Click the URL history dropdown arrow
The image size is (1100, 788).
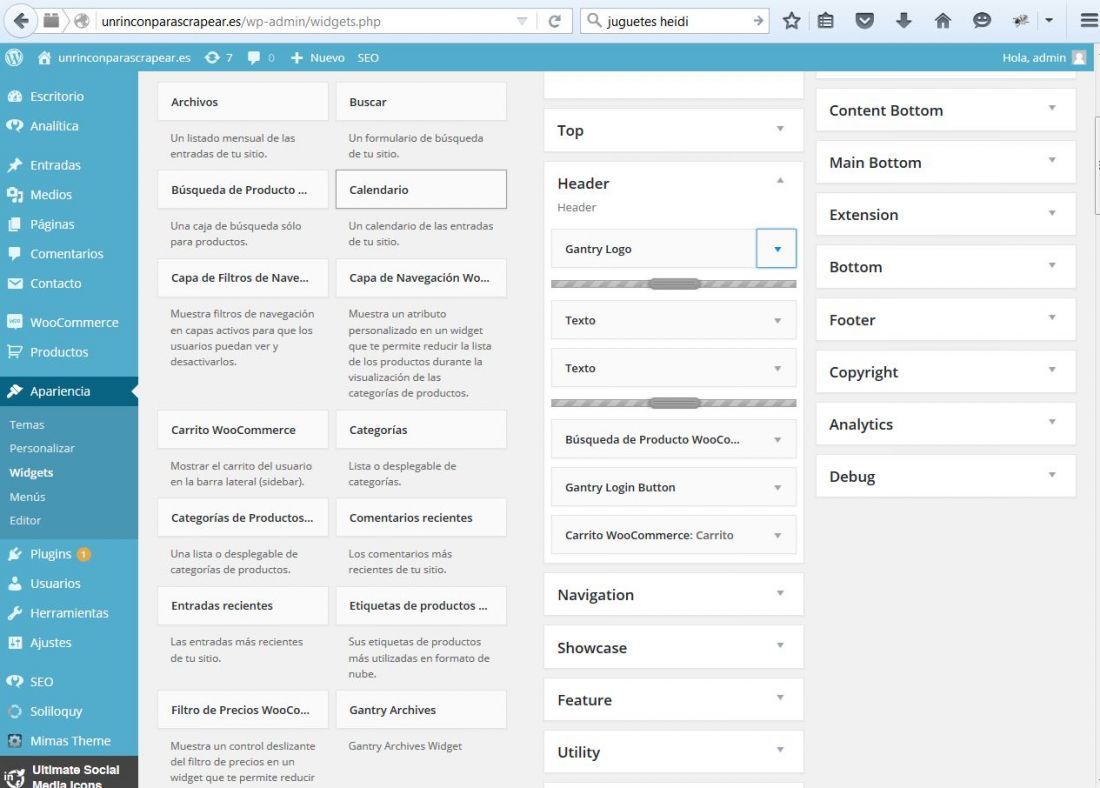click(x=522, y=21)
